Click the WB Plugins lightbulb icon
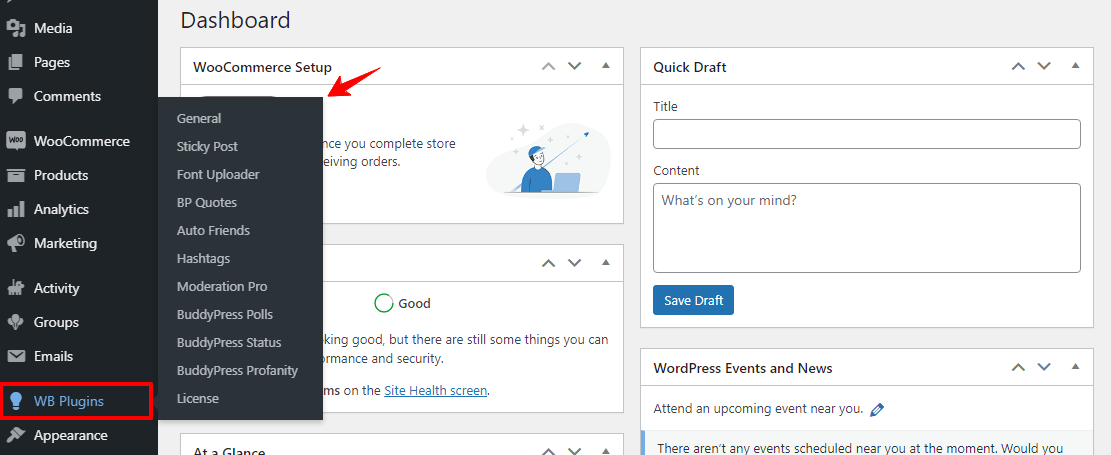 point(16,401)
